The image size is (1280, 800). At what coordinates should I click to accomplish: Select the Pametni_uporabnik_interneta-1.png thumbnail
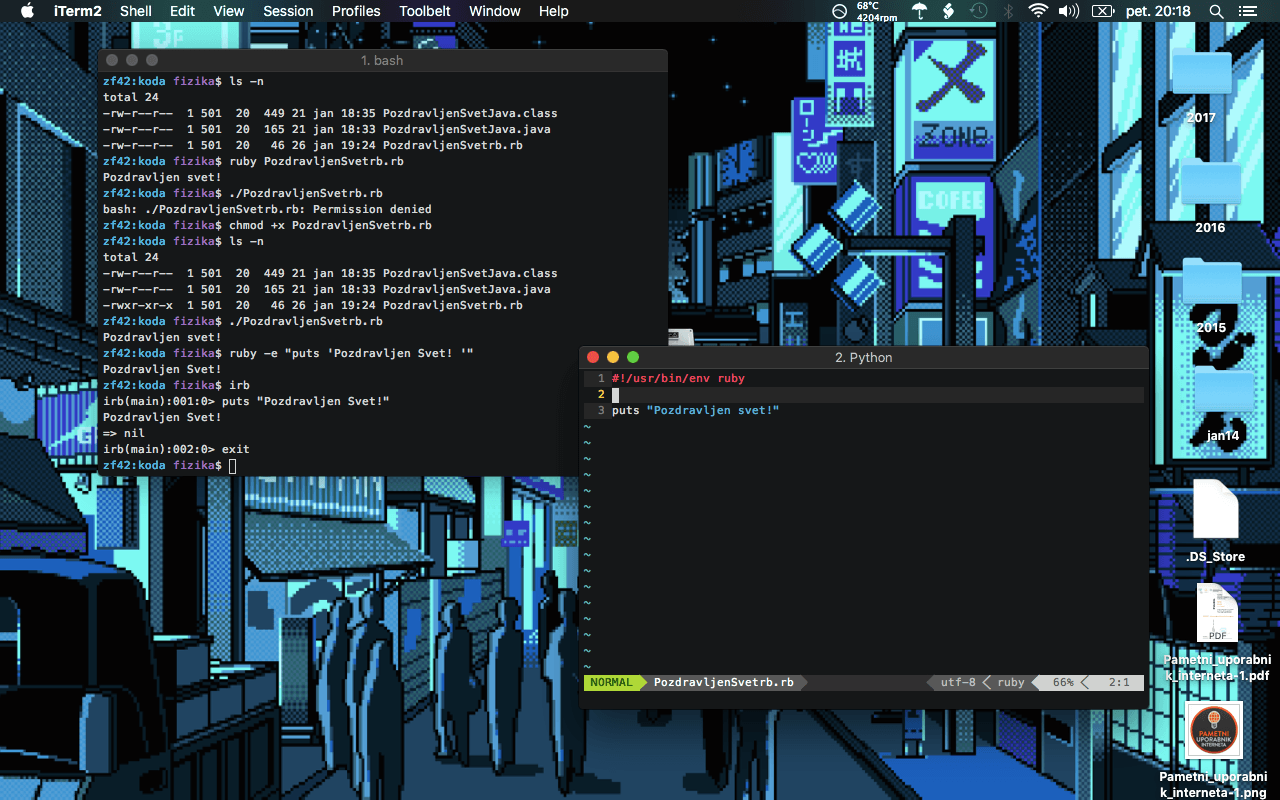pos(1214,731)
